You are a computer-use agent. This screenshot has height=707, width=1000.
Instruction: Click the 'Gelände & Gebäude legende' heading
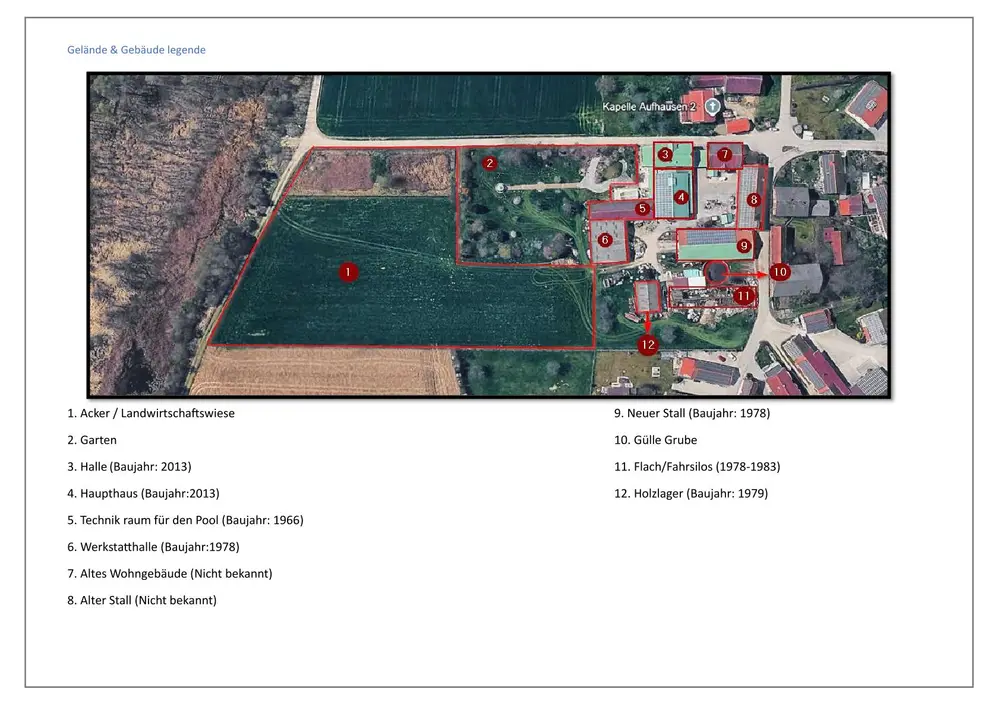(136, 49)
